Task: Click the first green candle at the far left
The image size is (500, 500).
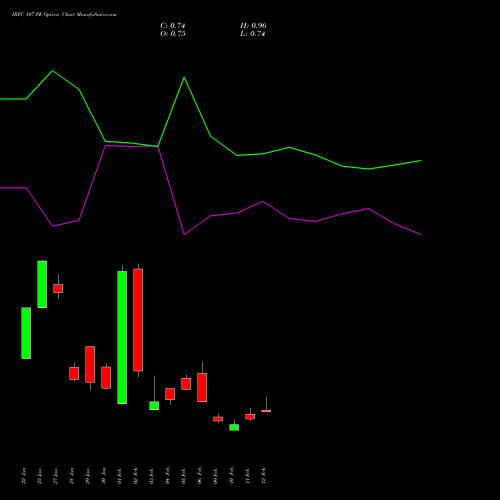Action: click(26, 333)
